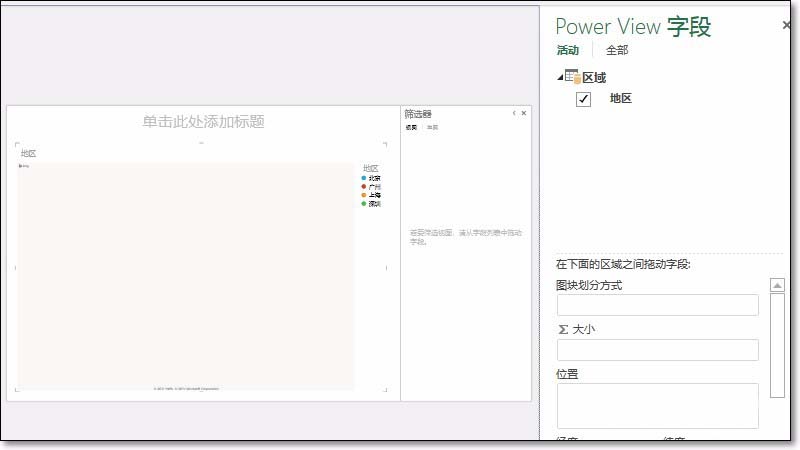The width and height of the screenshot is (800, 450).
Task: Open the first filter tab under 筛选器
Action: tap(411, 128)
